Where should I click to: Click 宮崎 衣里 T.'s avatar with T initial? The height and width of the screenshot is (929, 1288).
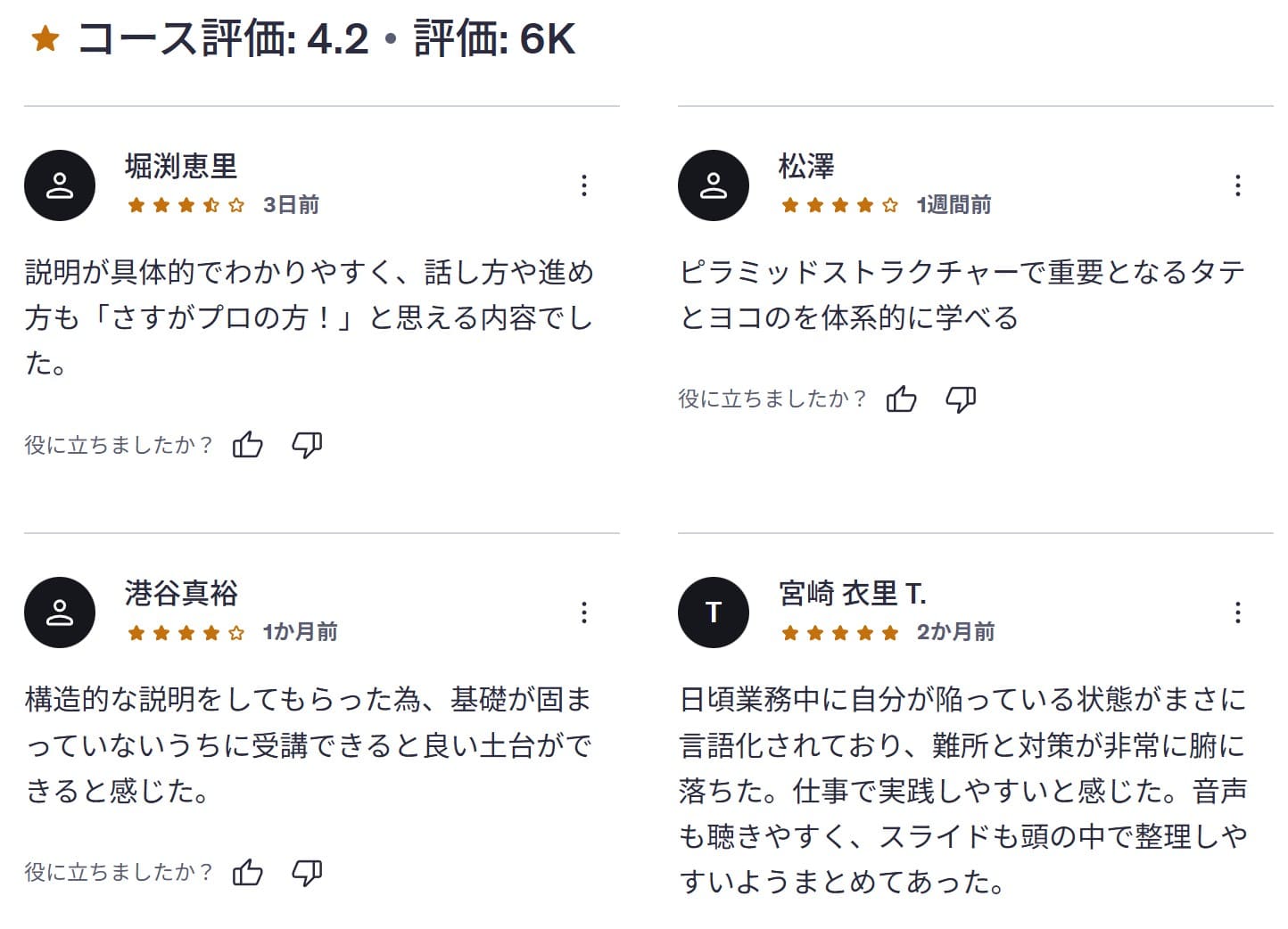(x=714, y=612)
